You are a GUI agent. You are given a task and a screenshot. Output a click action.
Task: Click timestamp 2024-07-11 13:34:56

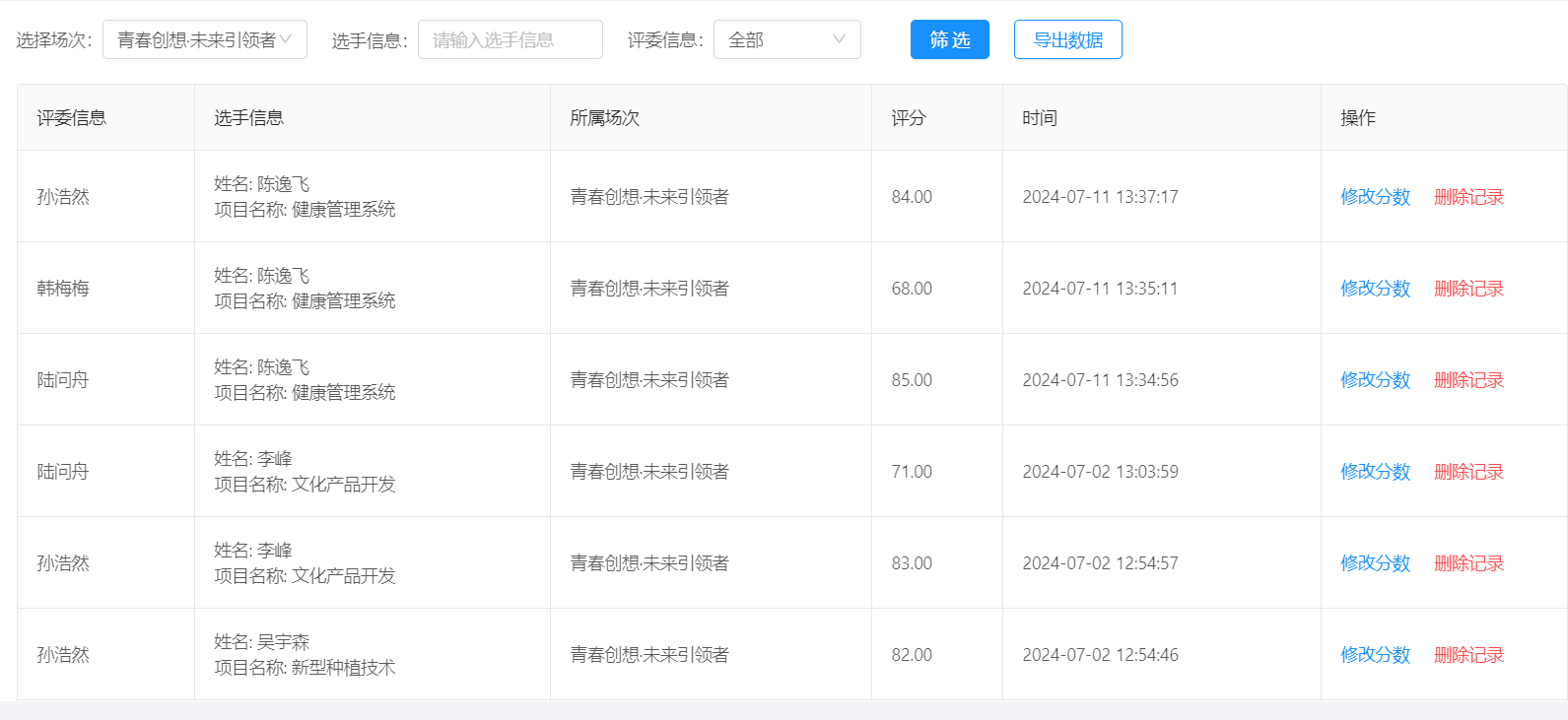click(1101, 380)
